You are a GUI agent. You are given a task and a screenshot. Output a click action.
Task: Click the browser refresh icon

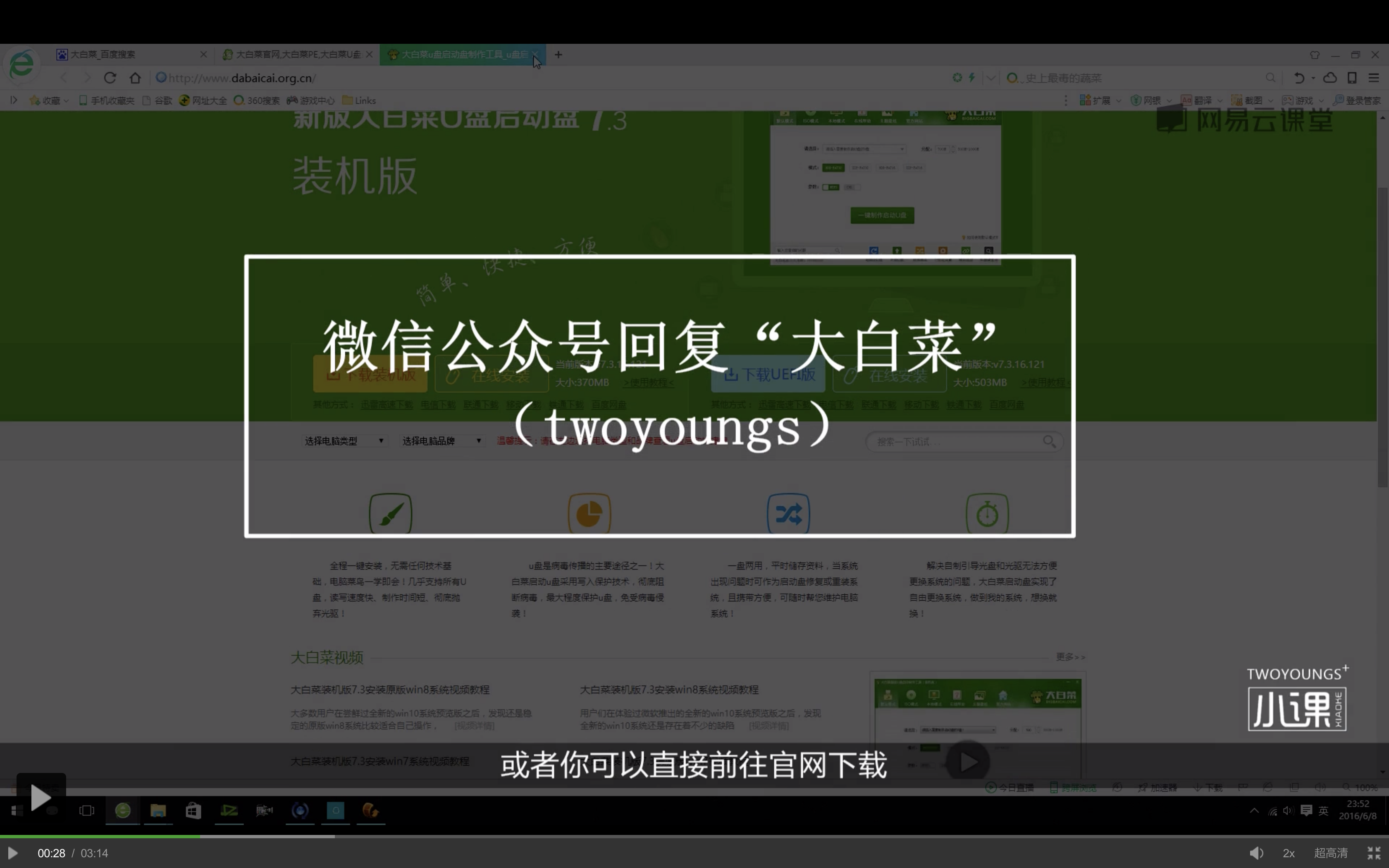coord(110,78)
